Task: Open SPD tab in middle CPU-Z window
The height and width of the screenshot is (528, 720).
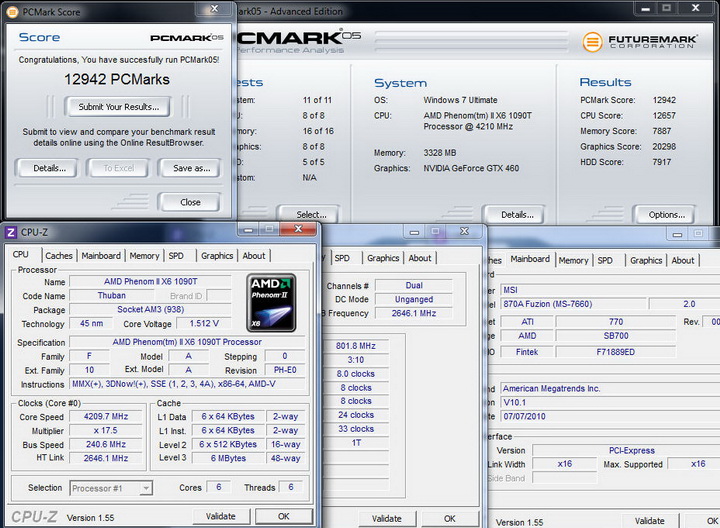Action: (x=342, y=258)
